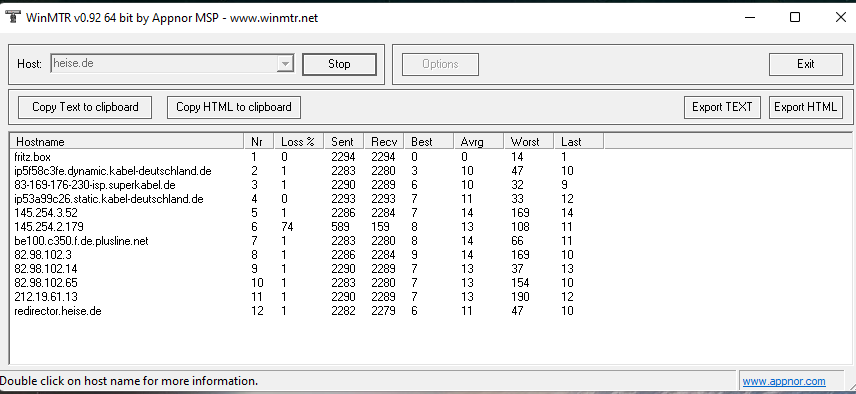Click the Loss % column header

pyautogui.click(x=299, y=141)
